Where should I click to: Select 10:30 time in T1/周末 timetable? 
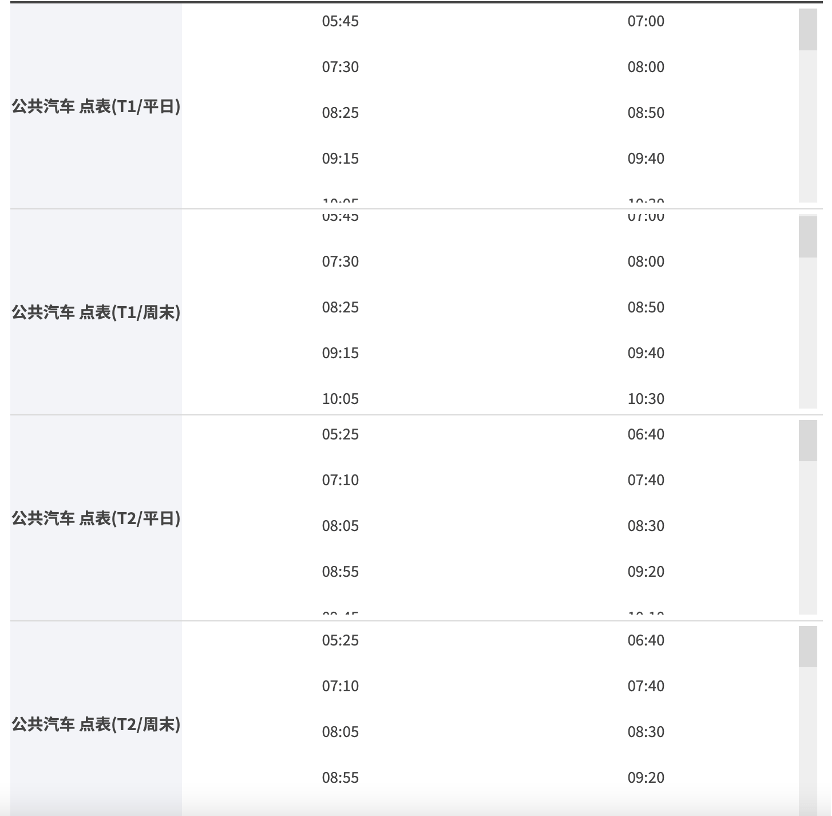(x=646, y=398)
